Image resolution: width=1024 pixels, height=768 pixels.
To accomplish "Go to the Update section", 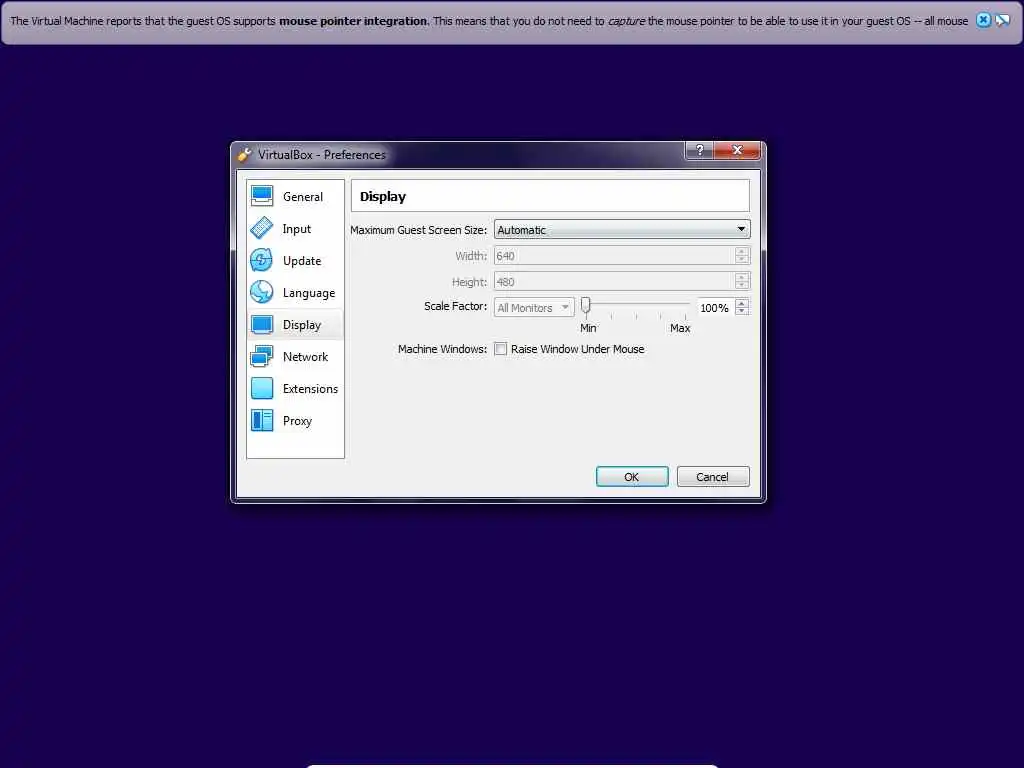I will pos(295,260).
